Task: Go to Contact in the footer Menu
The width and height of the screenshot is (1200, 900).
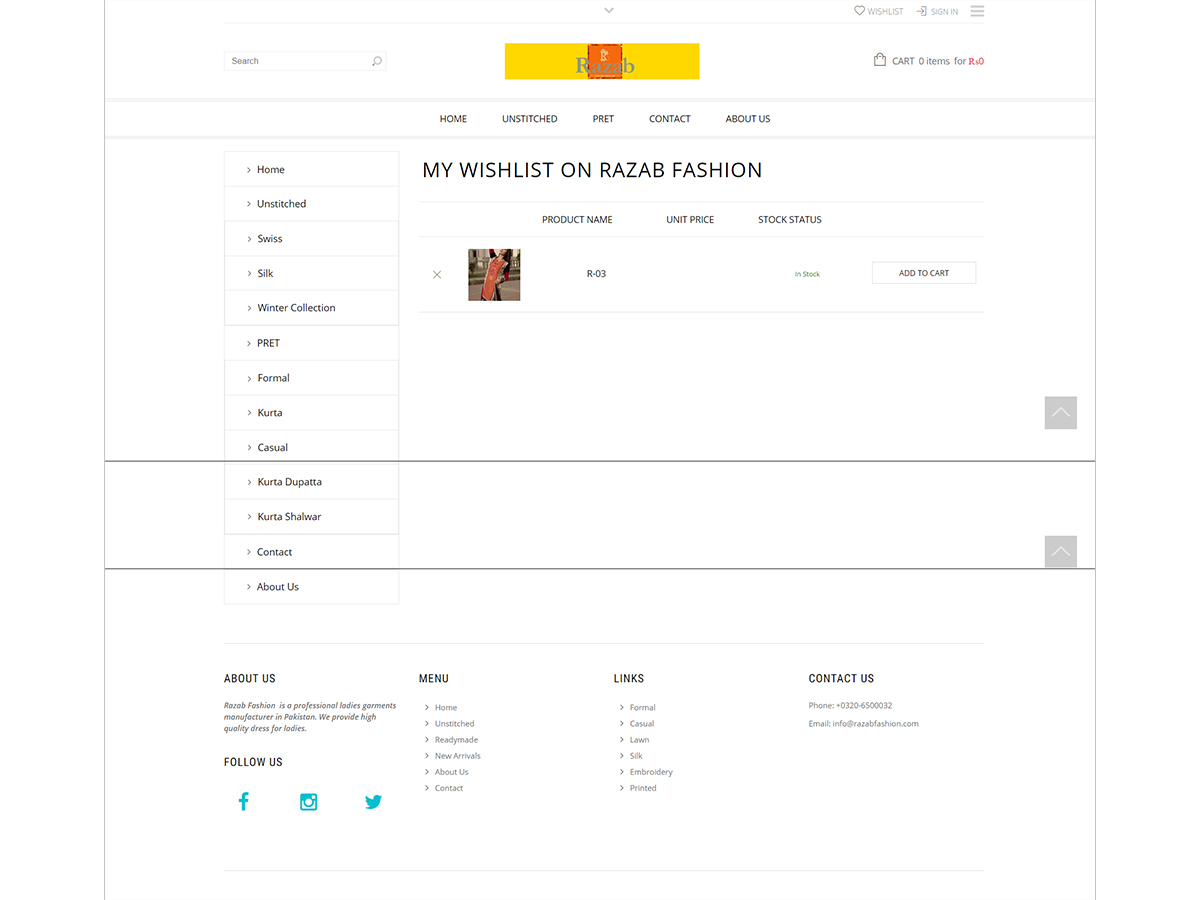Action: [449, 788]
